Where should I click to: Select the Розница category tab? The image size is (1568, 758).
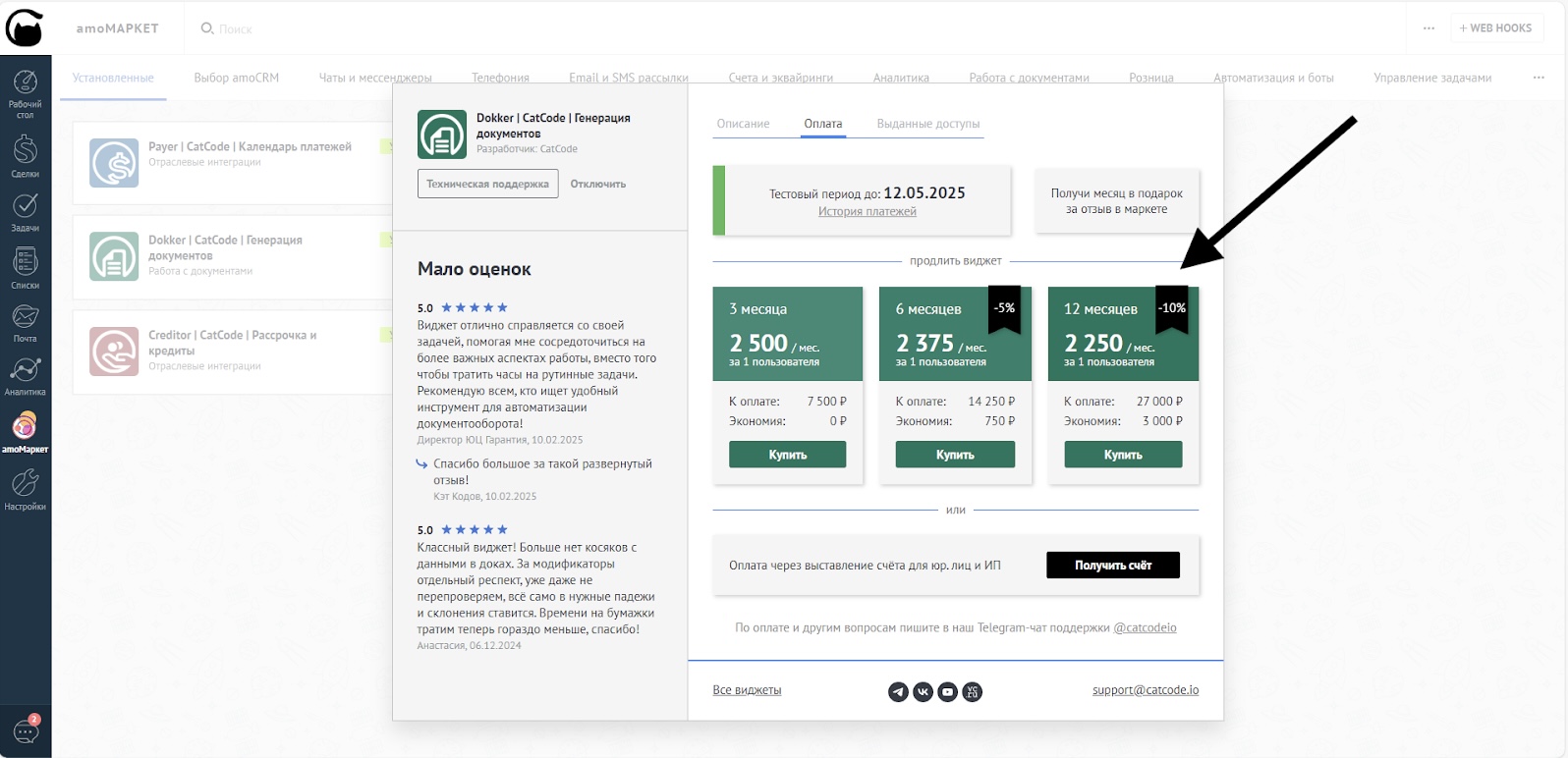point(1151,78)
